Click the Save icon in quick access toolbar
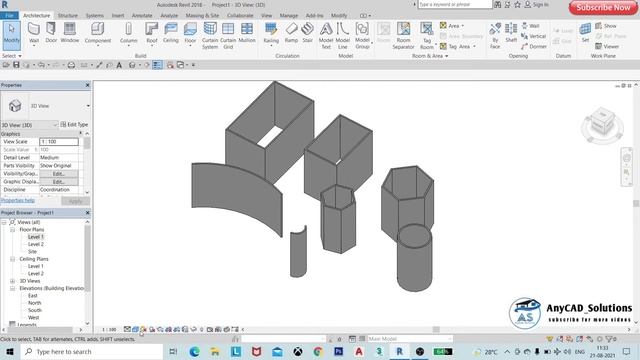 16,65
